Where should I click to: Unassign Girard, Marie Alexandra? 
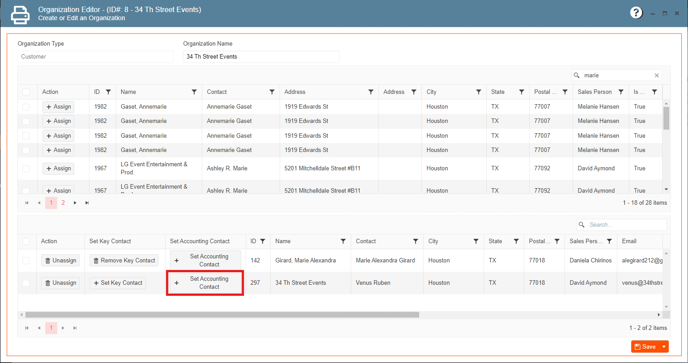61,261
